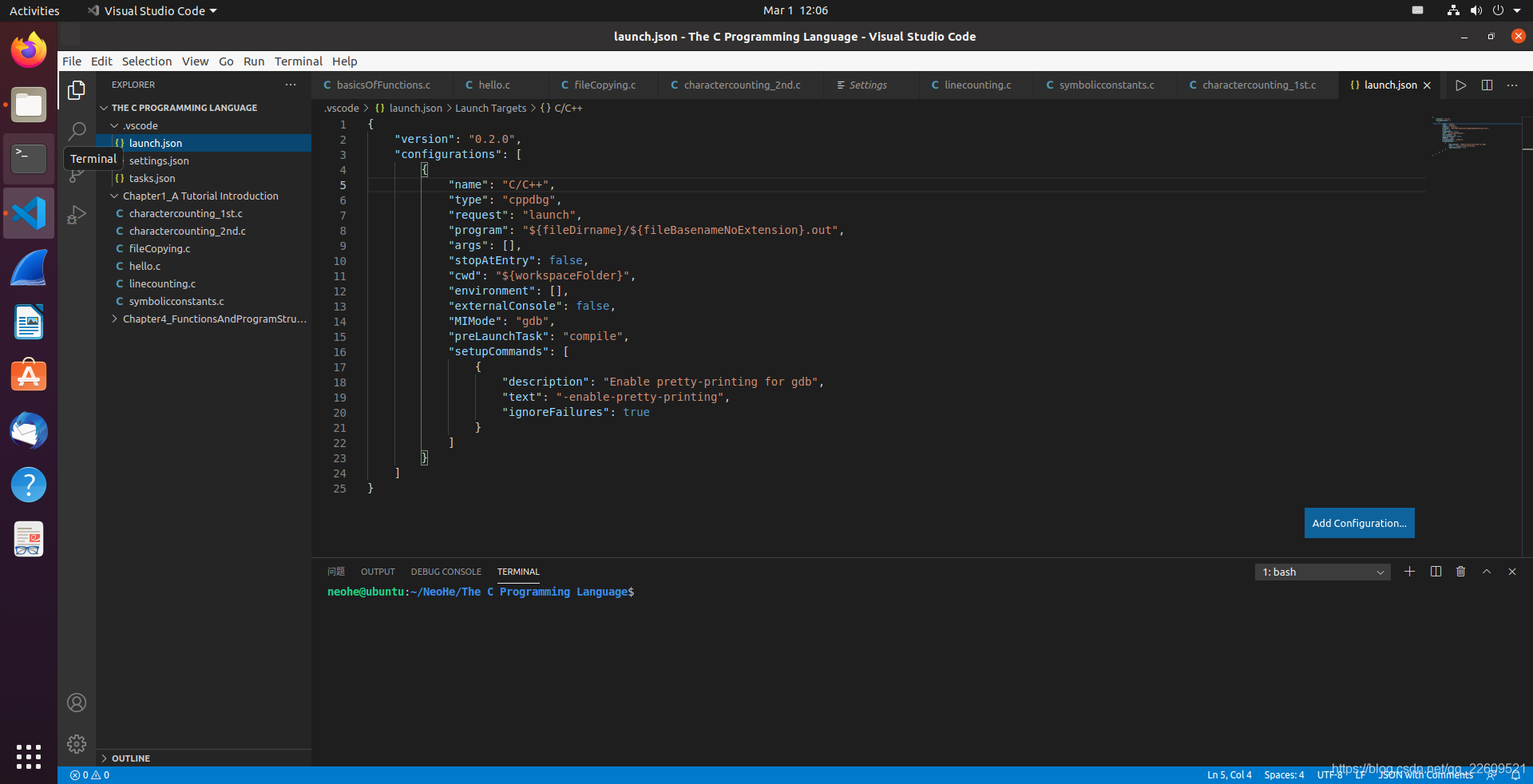Screen dimensions: 1533x784
Task: Switch to OUTPUT panel tab
Action: tap(378, 572)
